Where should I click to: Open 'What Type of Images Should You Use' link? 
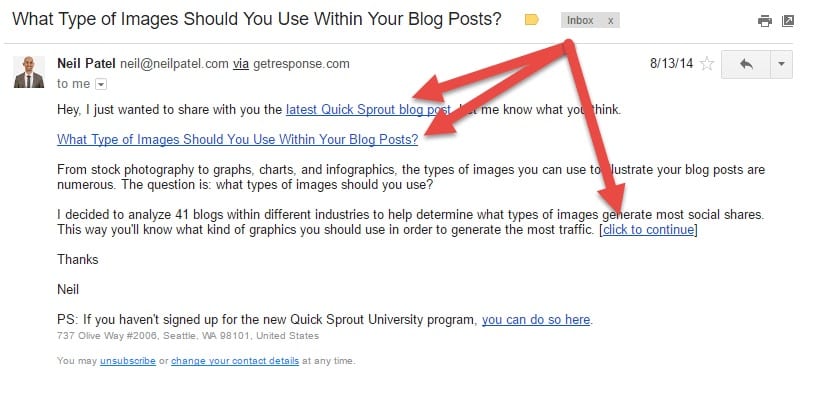[x=238, y=140]
